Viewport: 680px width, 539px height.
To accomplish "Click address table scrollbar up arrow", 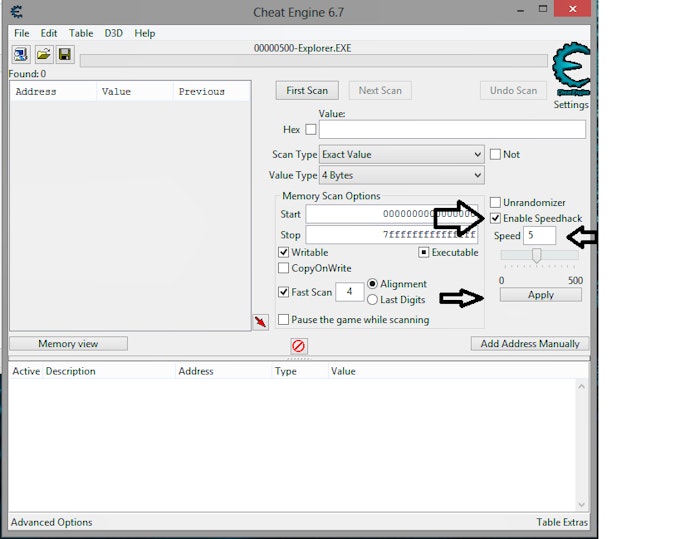I will pos(582,386).
